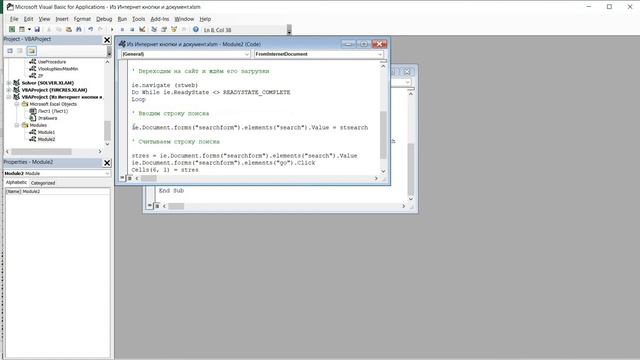Open the Insert menu
The image size is (640, 360).
(x=62, y=19)
